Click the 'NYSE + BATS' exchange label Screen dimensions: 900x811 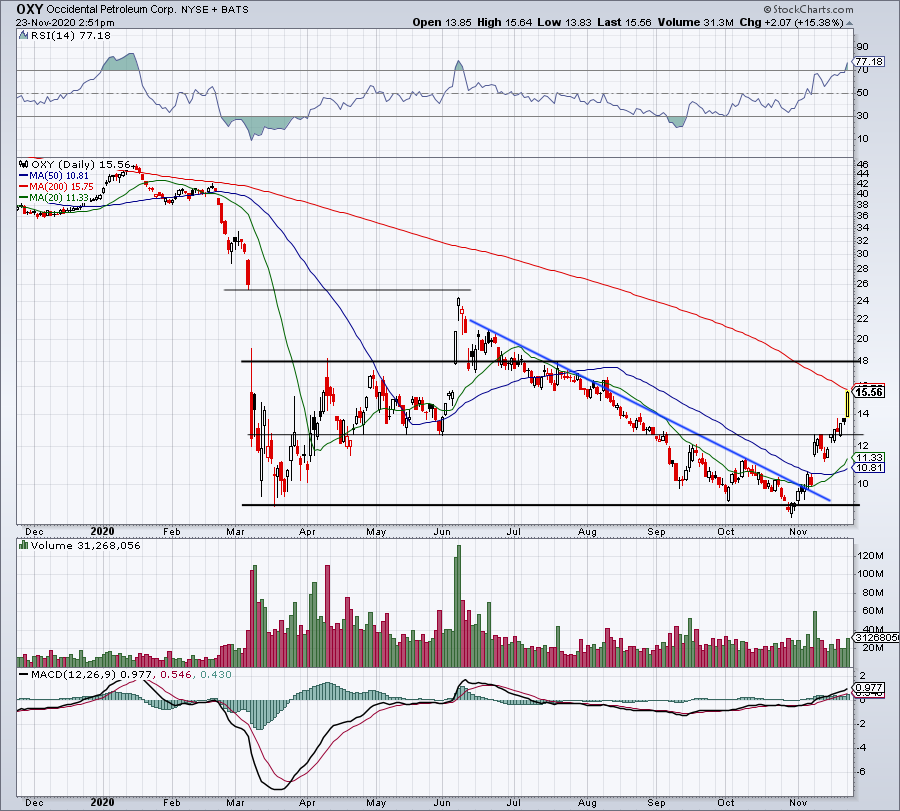[215, 9]
